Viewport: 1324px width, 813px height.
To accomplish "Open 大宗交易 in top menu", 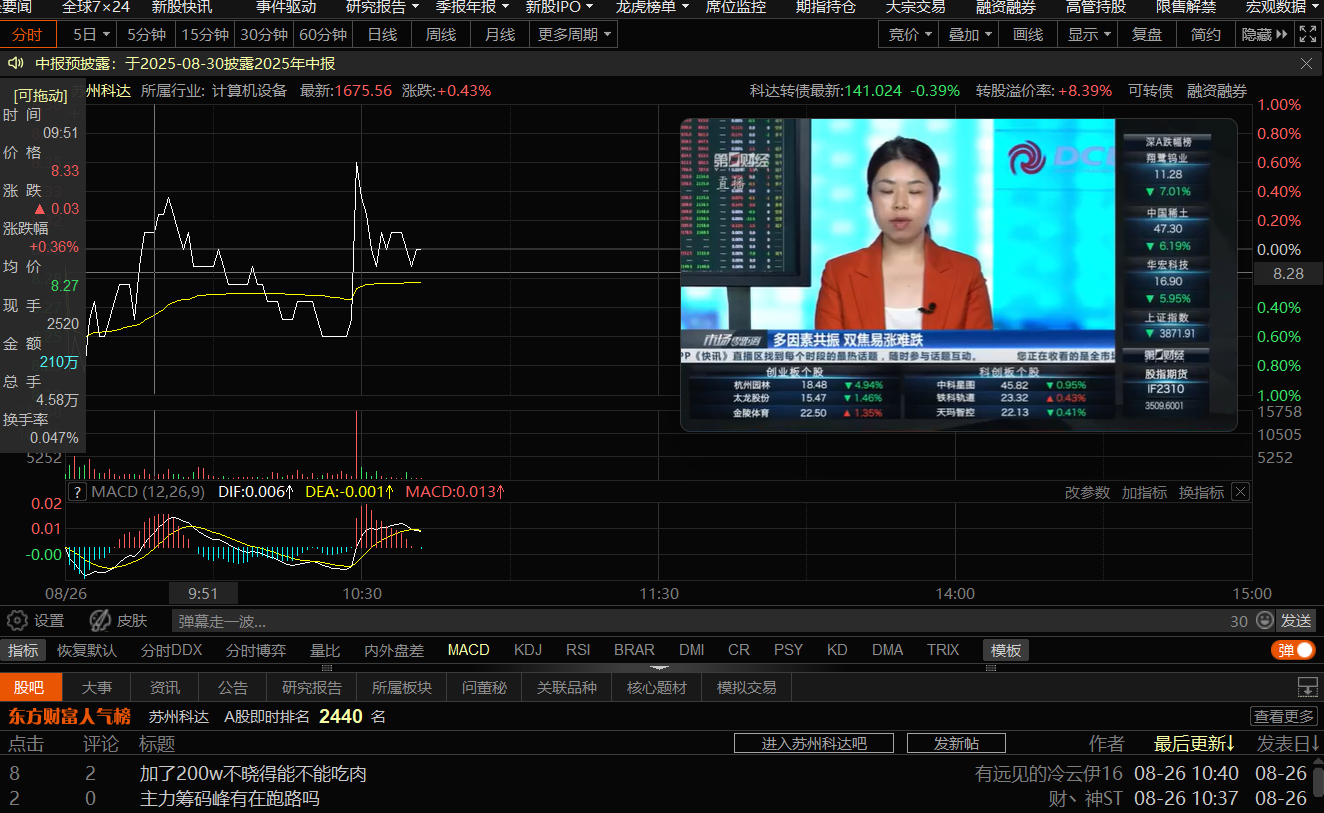I will [915, 7].
